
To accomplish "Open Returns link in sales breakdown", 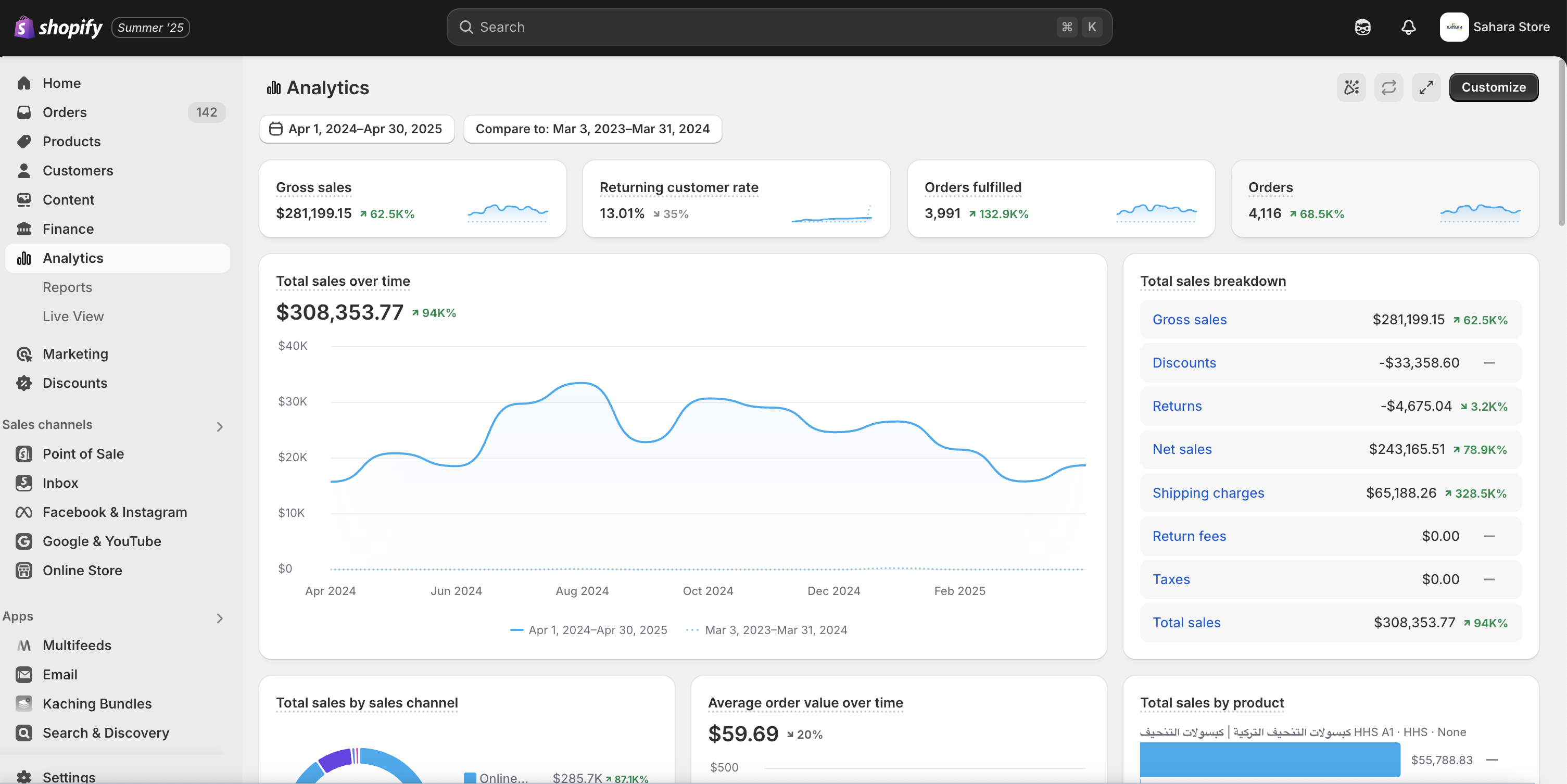I will [1177, 406].
